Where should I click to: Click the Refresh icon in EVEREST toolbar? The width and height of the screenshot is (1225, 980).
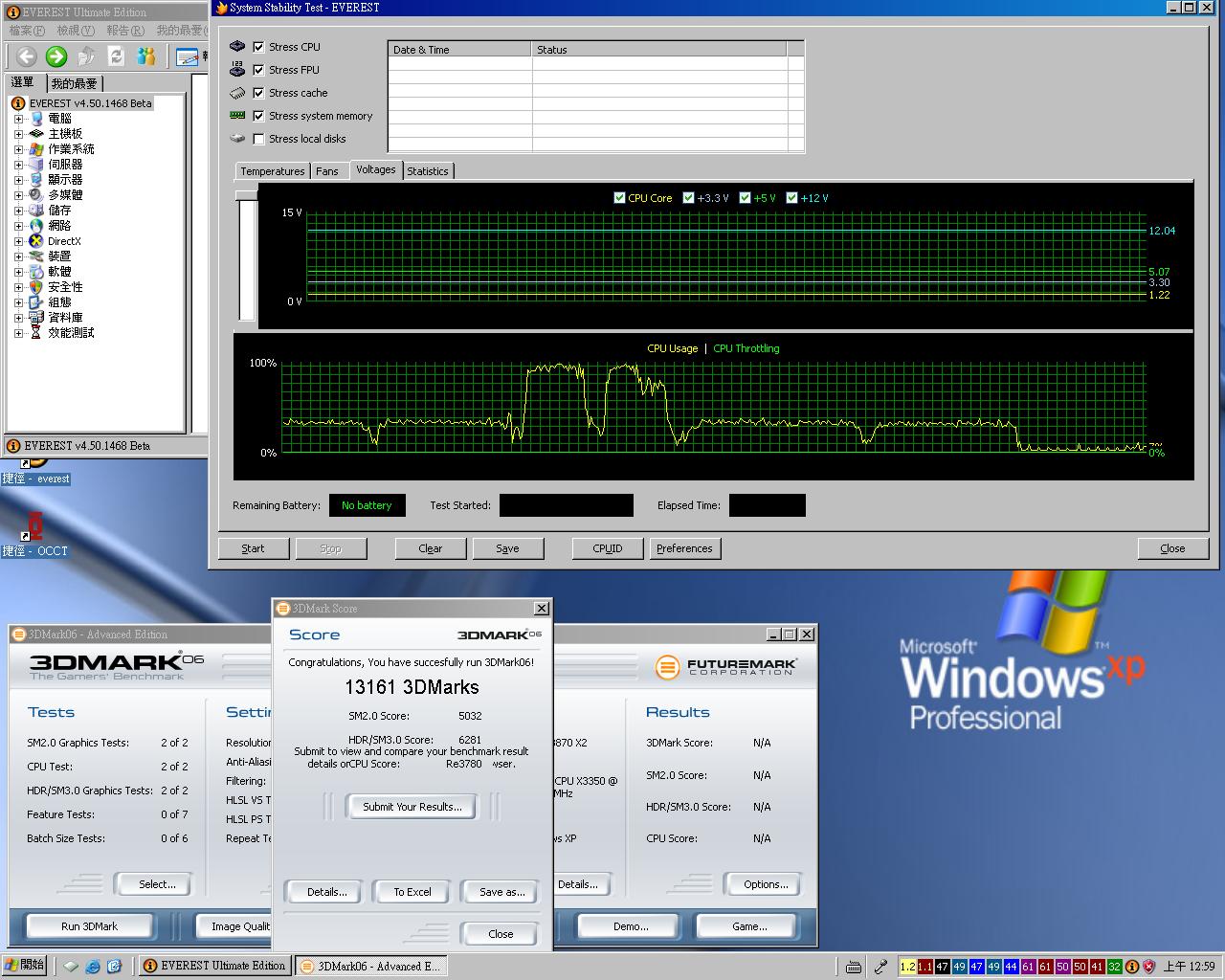point(117,56)
